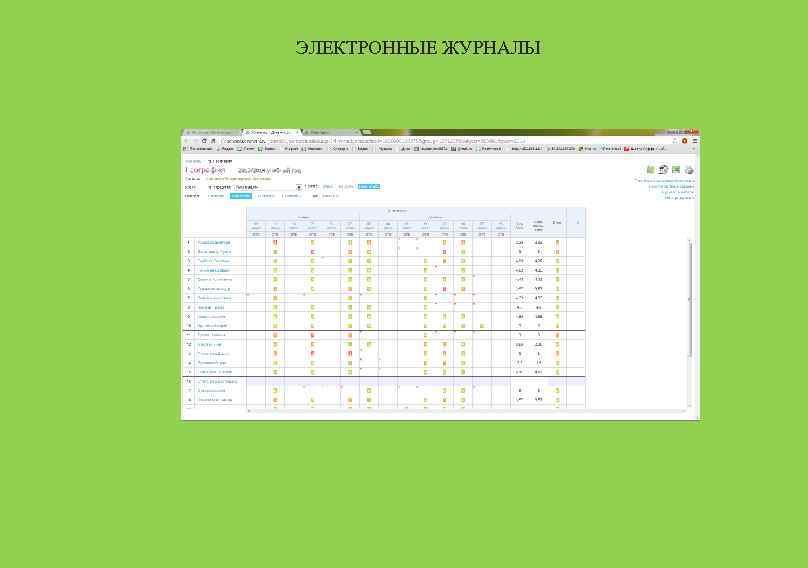Open student name in highlighted row 16
The width and height of the screenshot is (808, 568).
[x=218, y=381]
